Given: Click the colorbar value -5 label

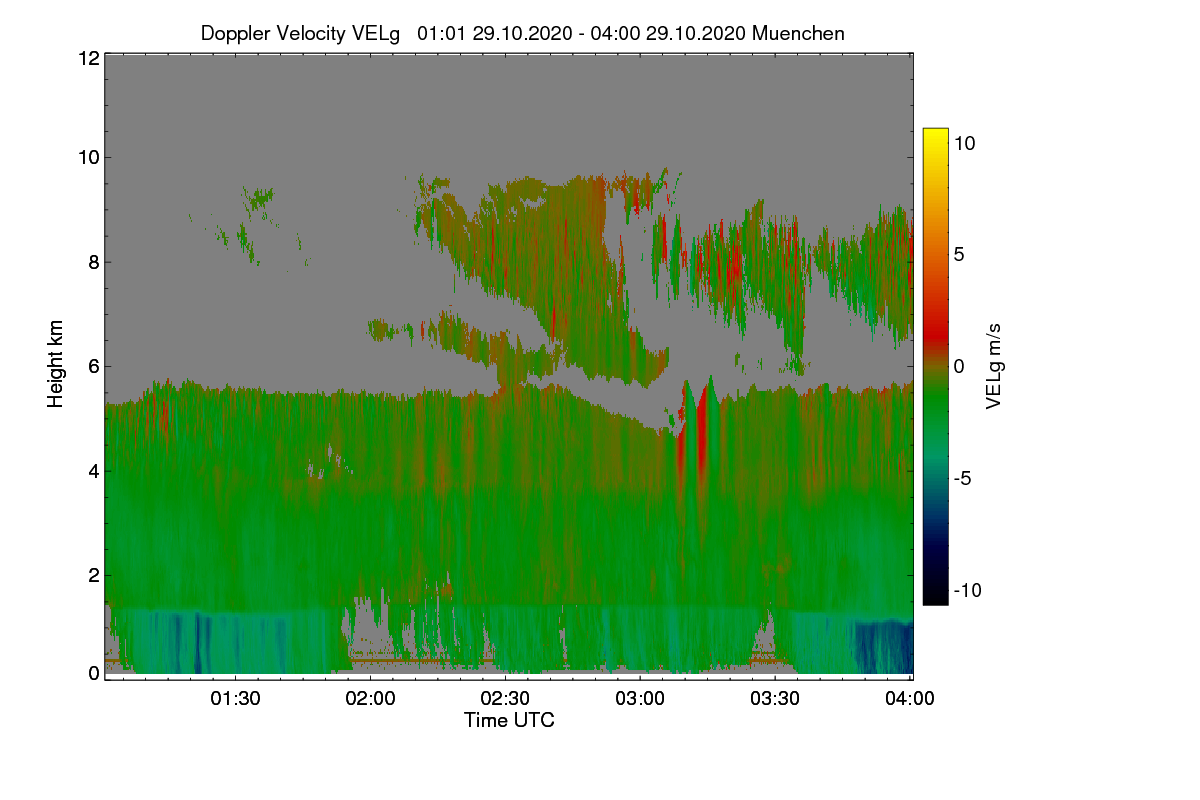Looking at the screenshot, I should point(961,478).
